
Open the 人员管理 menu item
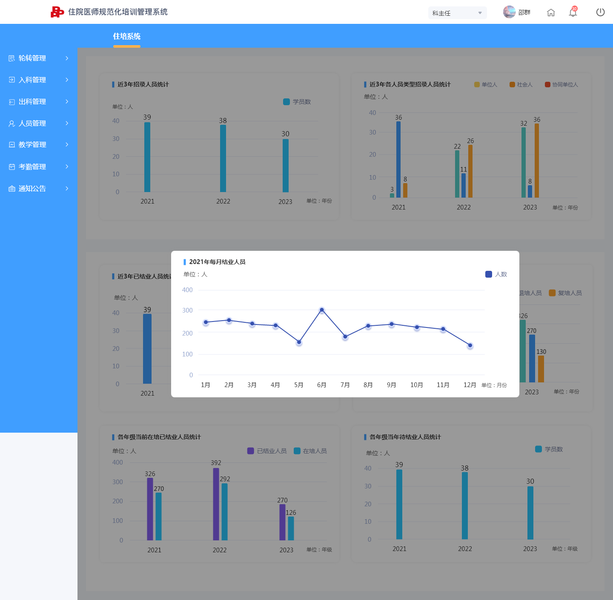click(39, 123)
